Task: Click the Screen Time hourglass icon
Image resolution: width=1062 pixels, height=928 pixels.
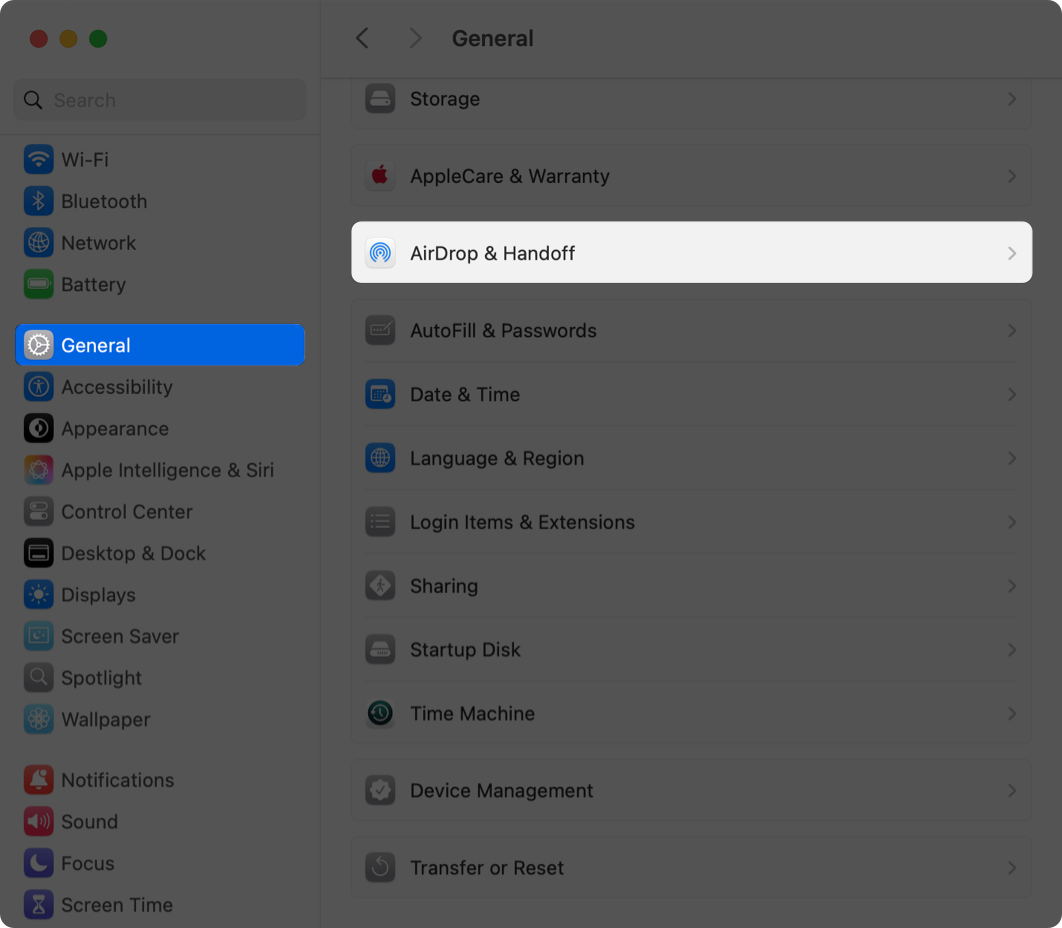Action: click(39, 904)
